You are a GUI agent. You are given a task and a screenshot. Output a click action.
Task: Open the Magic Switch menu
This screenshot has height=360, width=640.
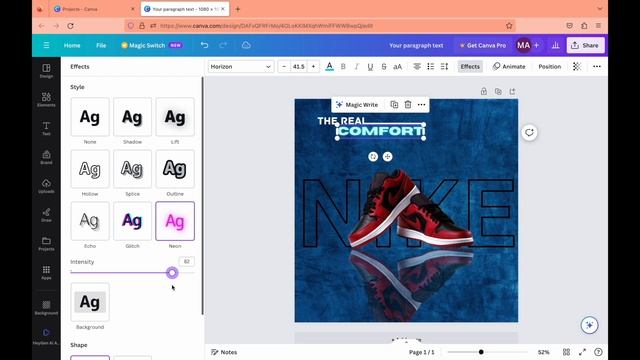coord(151,45)
